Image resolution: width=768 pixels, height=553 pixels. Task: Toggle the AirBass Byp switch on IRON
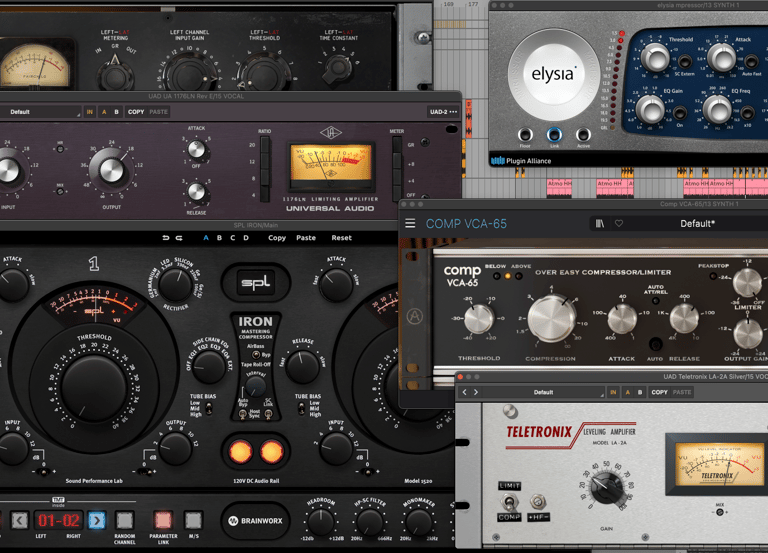click(255, 355)
